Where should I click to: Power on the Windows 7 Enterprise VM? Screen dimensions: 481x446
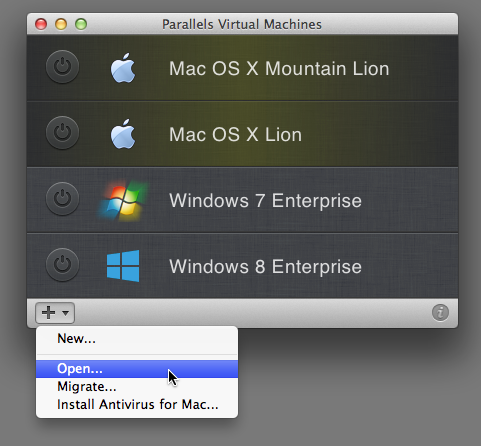pyautogui.click(x=62, y=199)
